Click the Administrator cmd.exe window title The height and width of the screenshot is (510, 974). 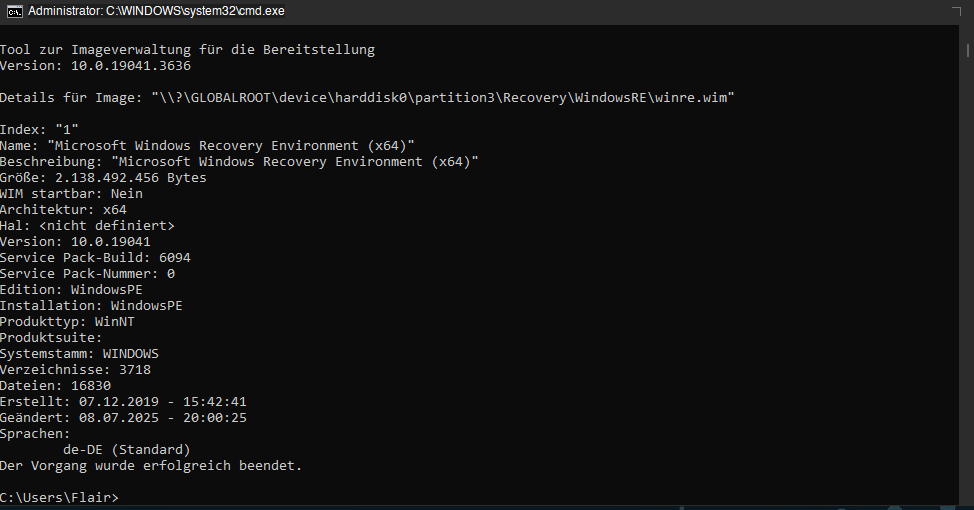click(x=157, y=11)
